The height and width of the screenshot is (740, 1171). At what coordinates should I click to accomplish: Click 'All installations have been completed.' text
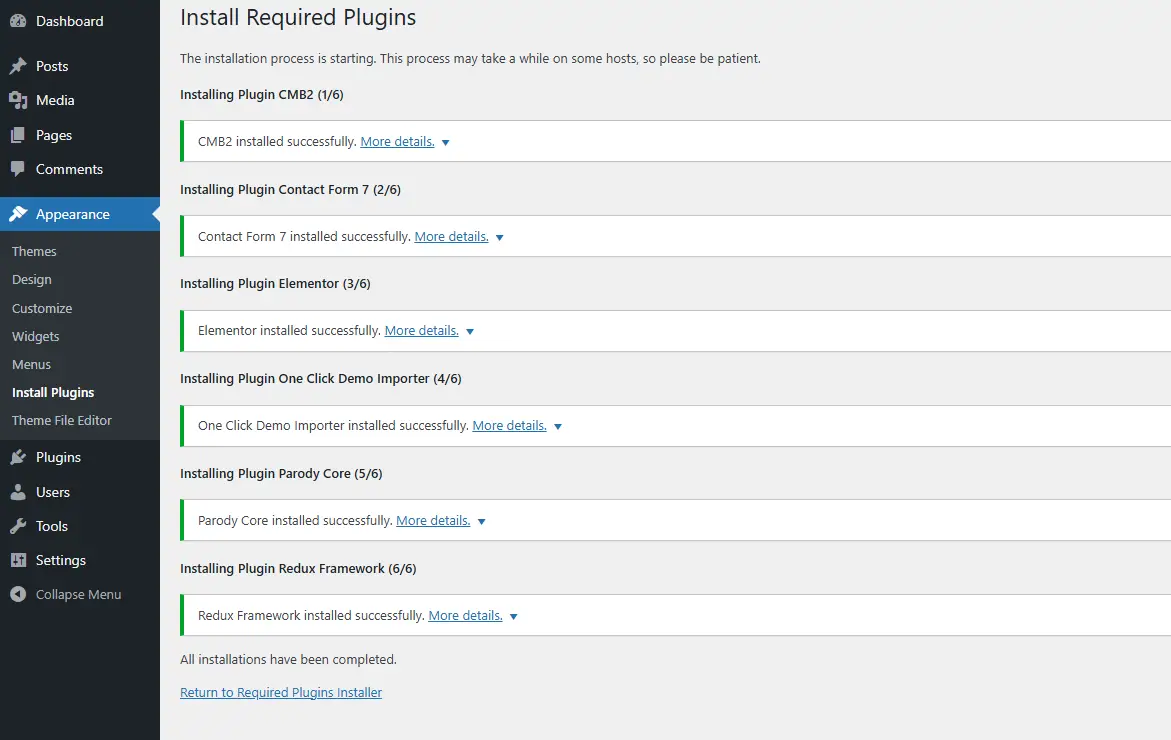[288, 659]
